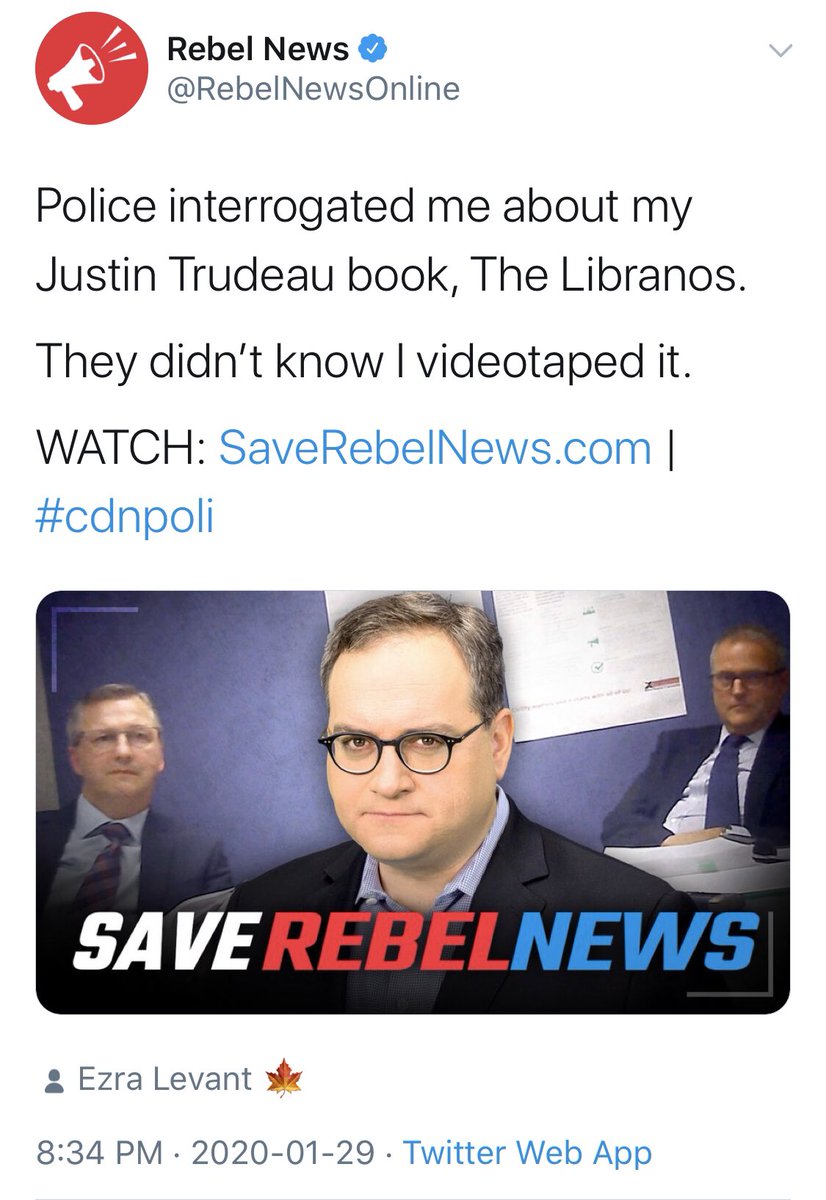
Task: Click the Twitter Web App source label
Action: (527, 1153)
